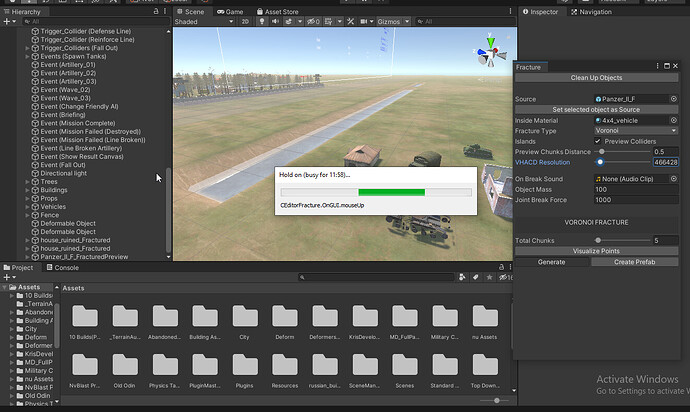Switch to the Asset Store tab
This screenshot has height=412, width=690.
[x=278, y=12]
